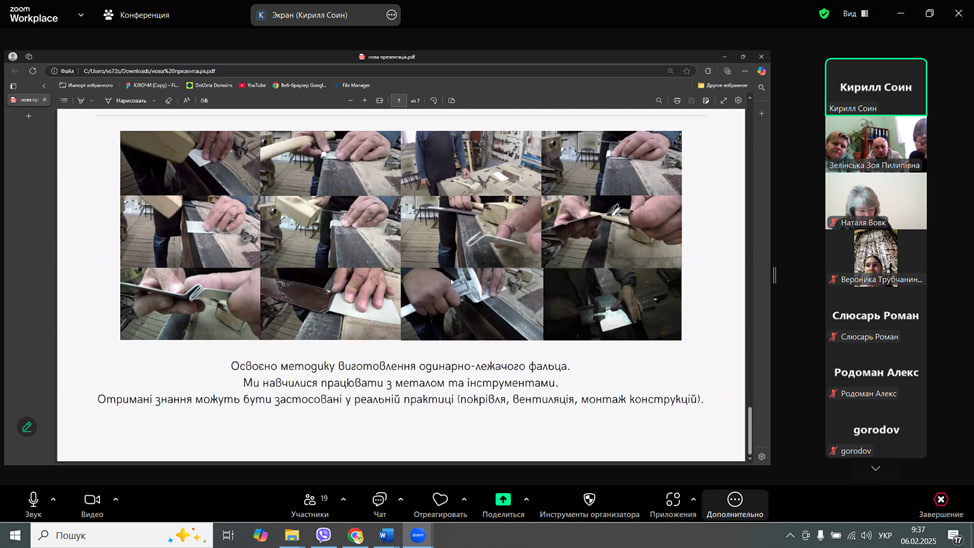Open Viber from the Windows taskbar
Image resolution: width=974 pixels, height=548 pixels.
tap(323, 535)
